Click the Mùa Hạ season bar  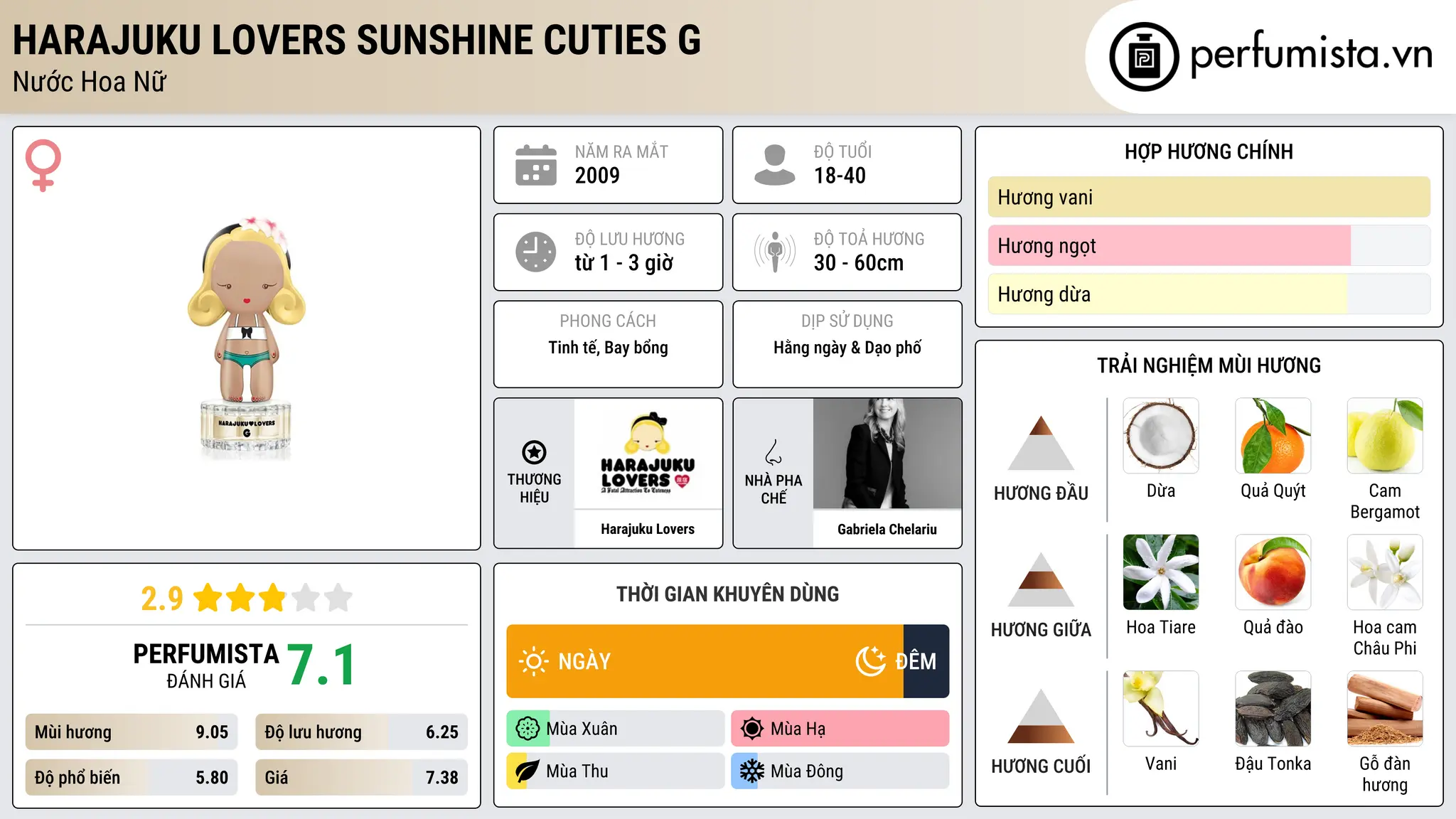(x=840, y=729)
